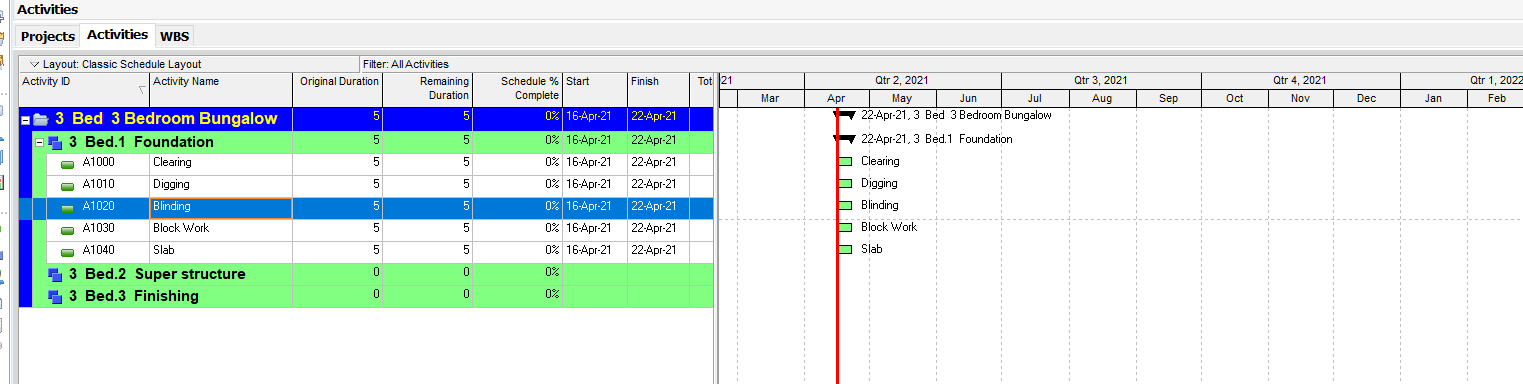Switch to the Projects tab
This screenshot has width=1523, height=384.
(48, 36)
